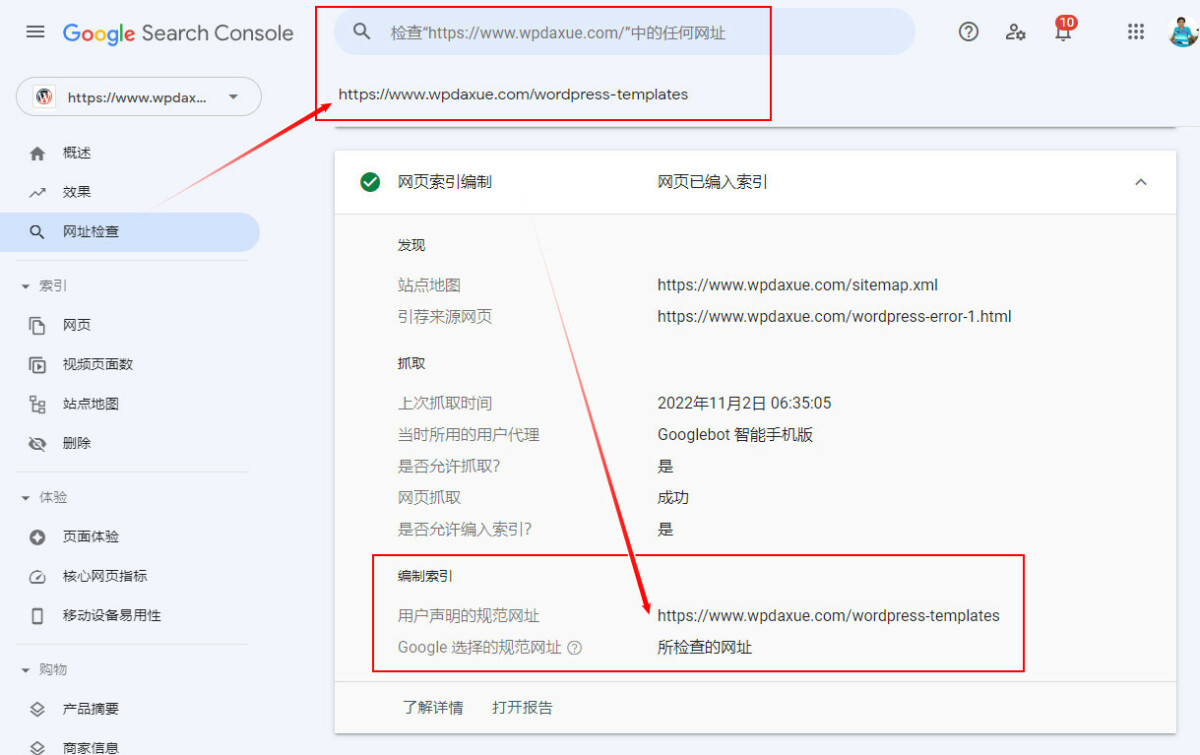This screenshot has height=755, width=1200.
Task: Open the help question mark icon
Action: pos(968,32)
